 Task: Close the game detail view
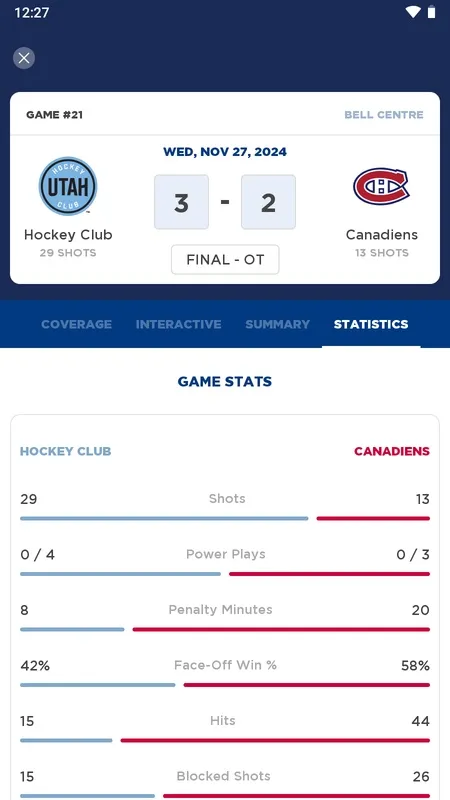24,58
